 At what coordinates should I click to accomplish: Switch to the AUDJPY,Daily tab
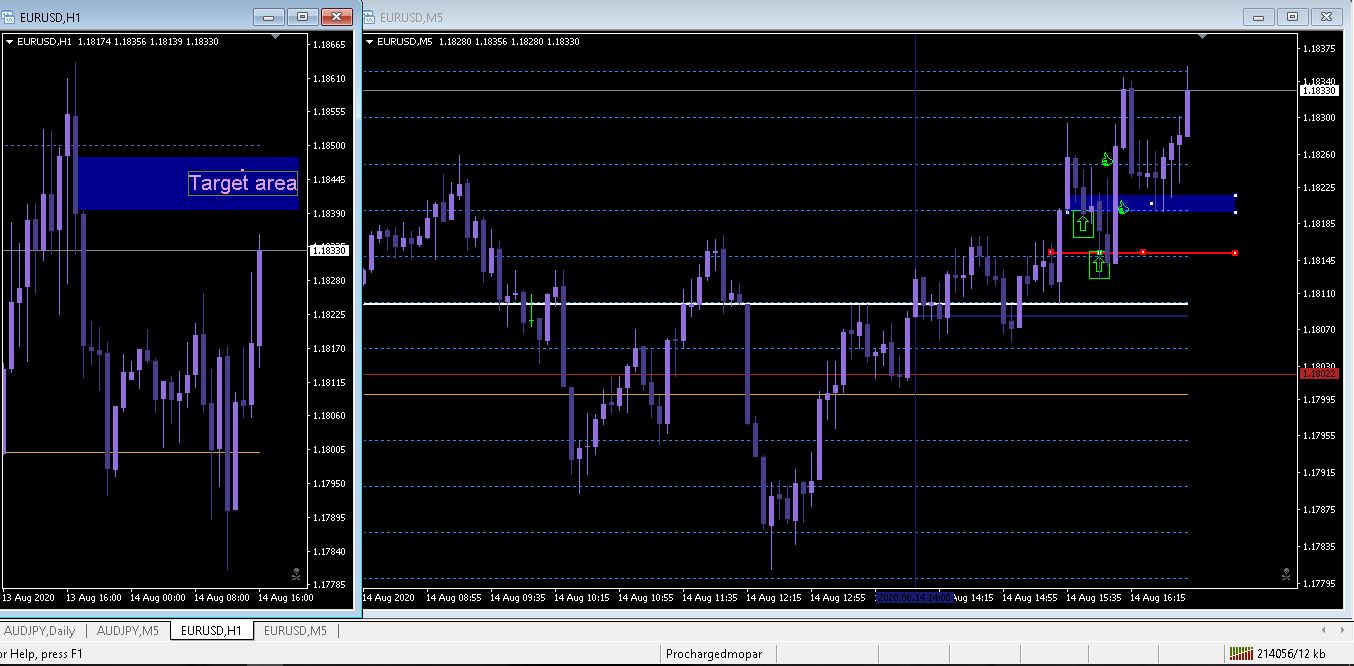coord(41,631)
